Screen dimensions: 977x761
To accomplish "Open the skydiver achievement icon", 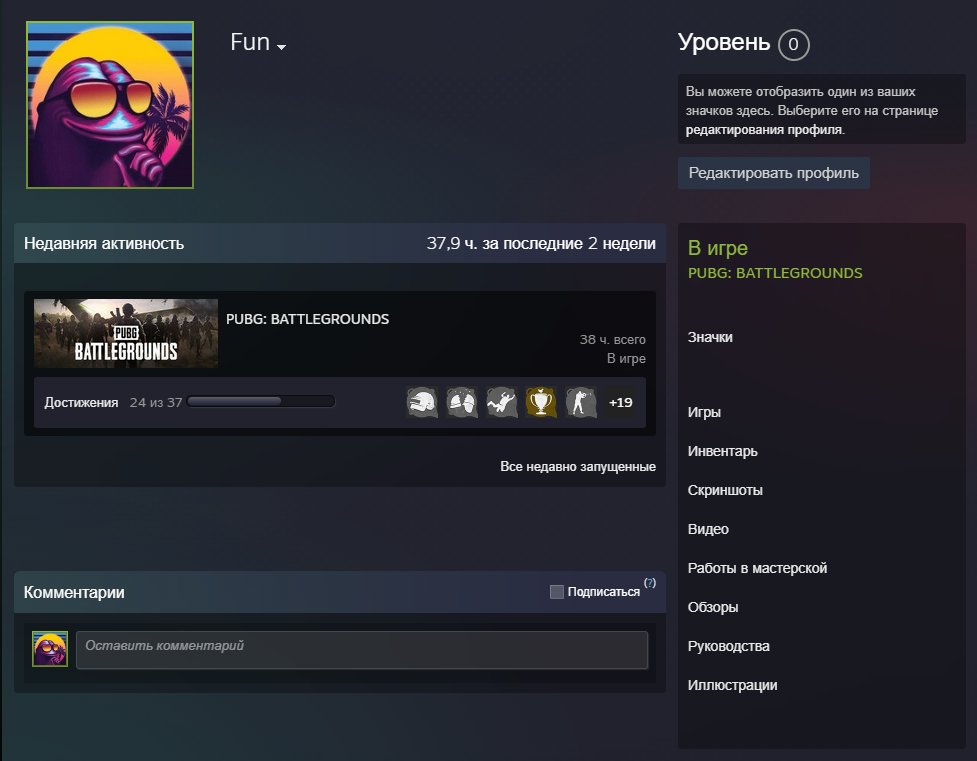I will (502, 402).
